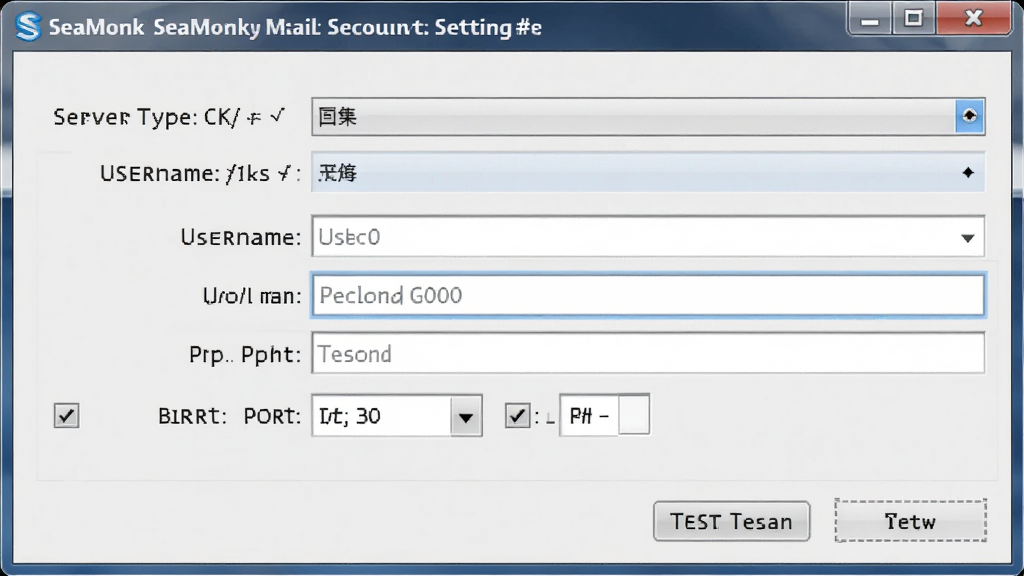Viewport: 1024px width, 576px height.
Task: Click the TEST Tesan button
Action: 731,521
